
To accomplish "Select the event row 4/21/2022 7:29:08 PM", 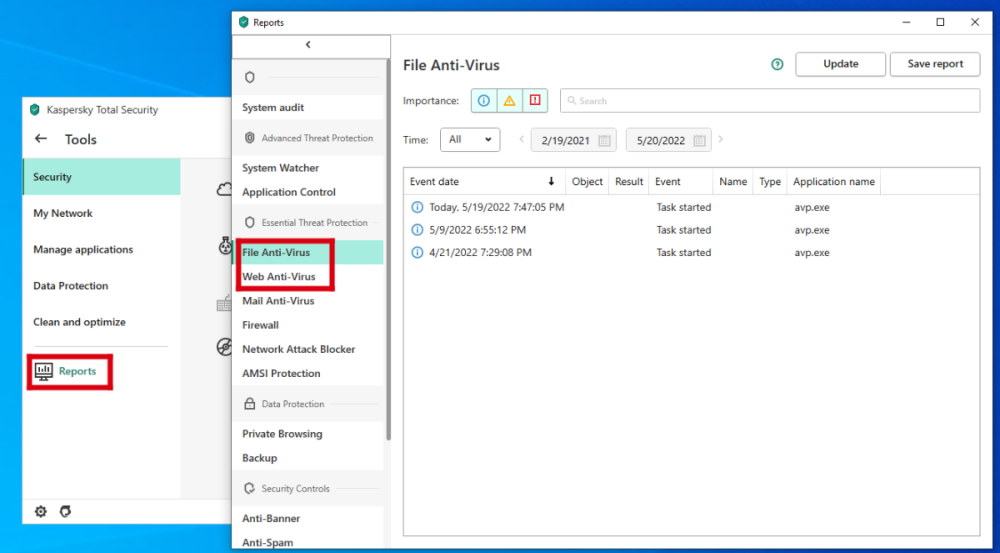I will [691, 253].
